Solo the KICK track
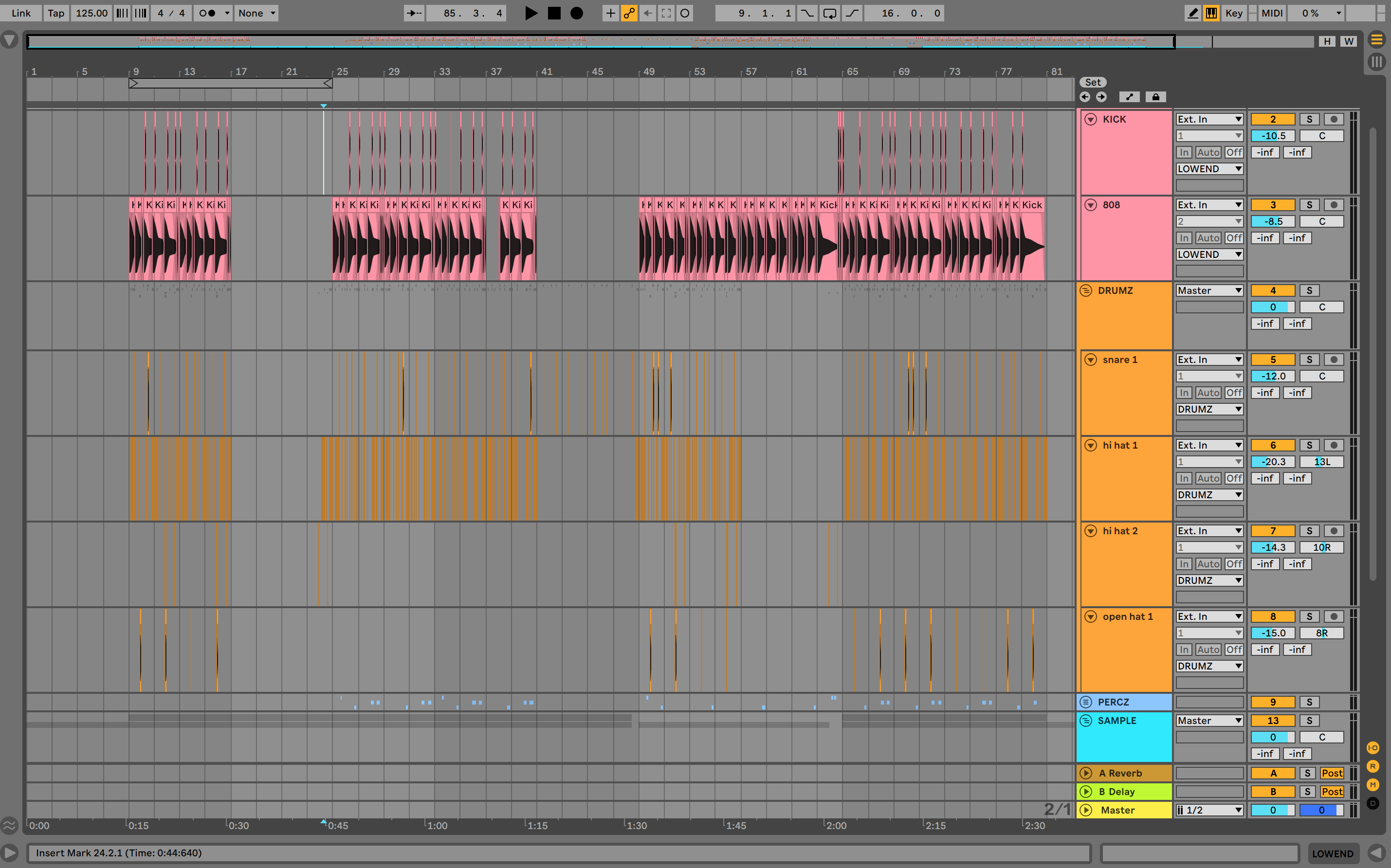Image resolution: width=1391 pixels, height=868 pixels. 1309,119
